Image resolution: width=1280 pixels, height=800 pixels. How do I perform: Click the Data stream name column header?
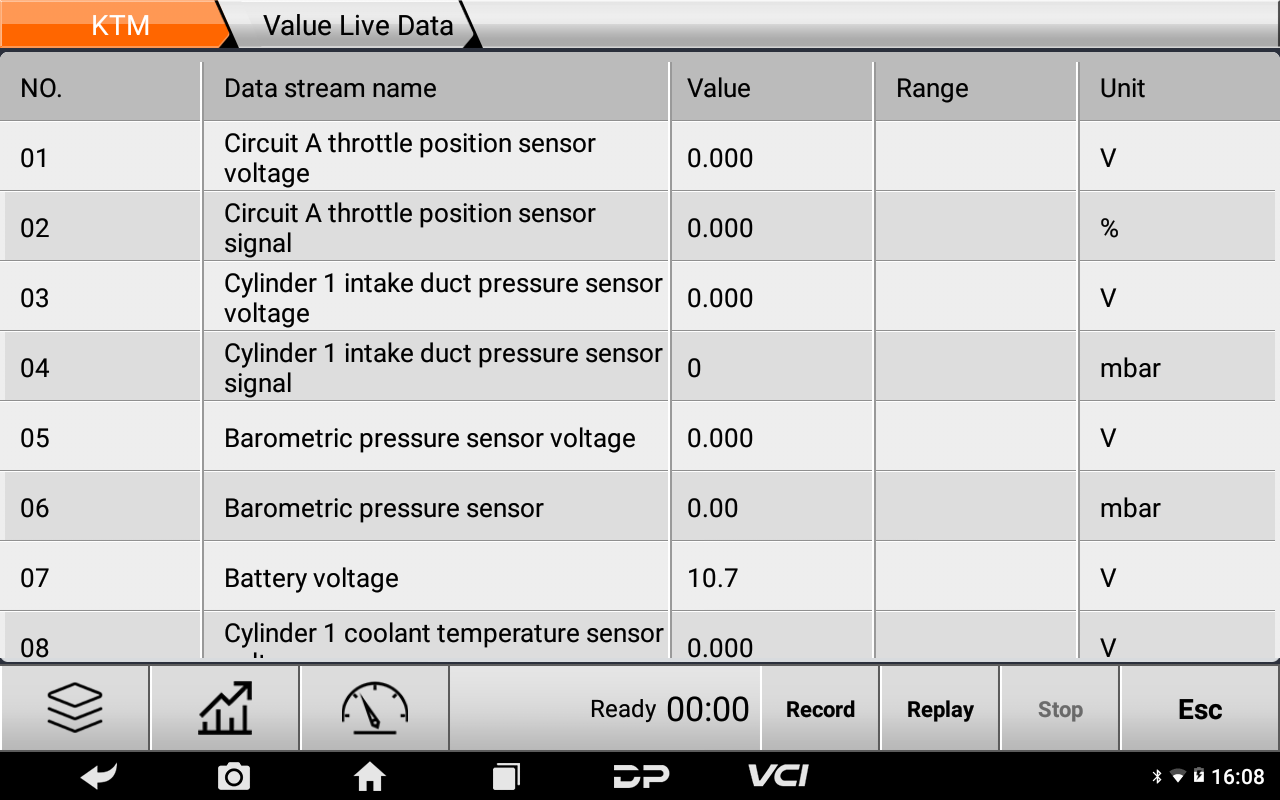[x=436, y=89]
